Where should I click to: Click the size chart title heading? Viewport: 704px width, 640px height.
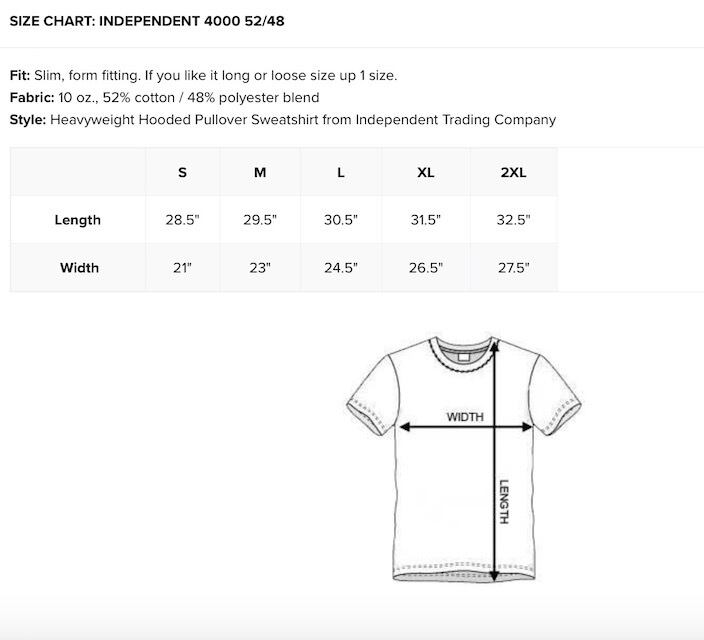coord(147,21)
